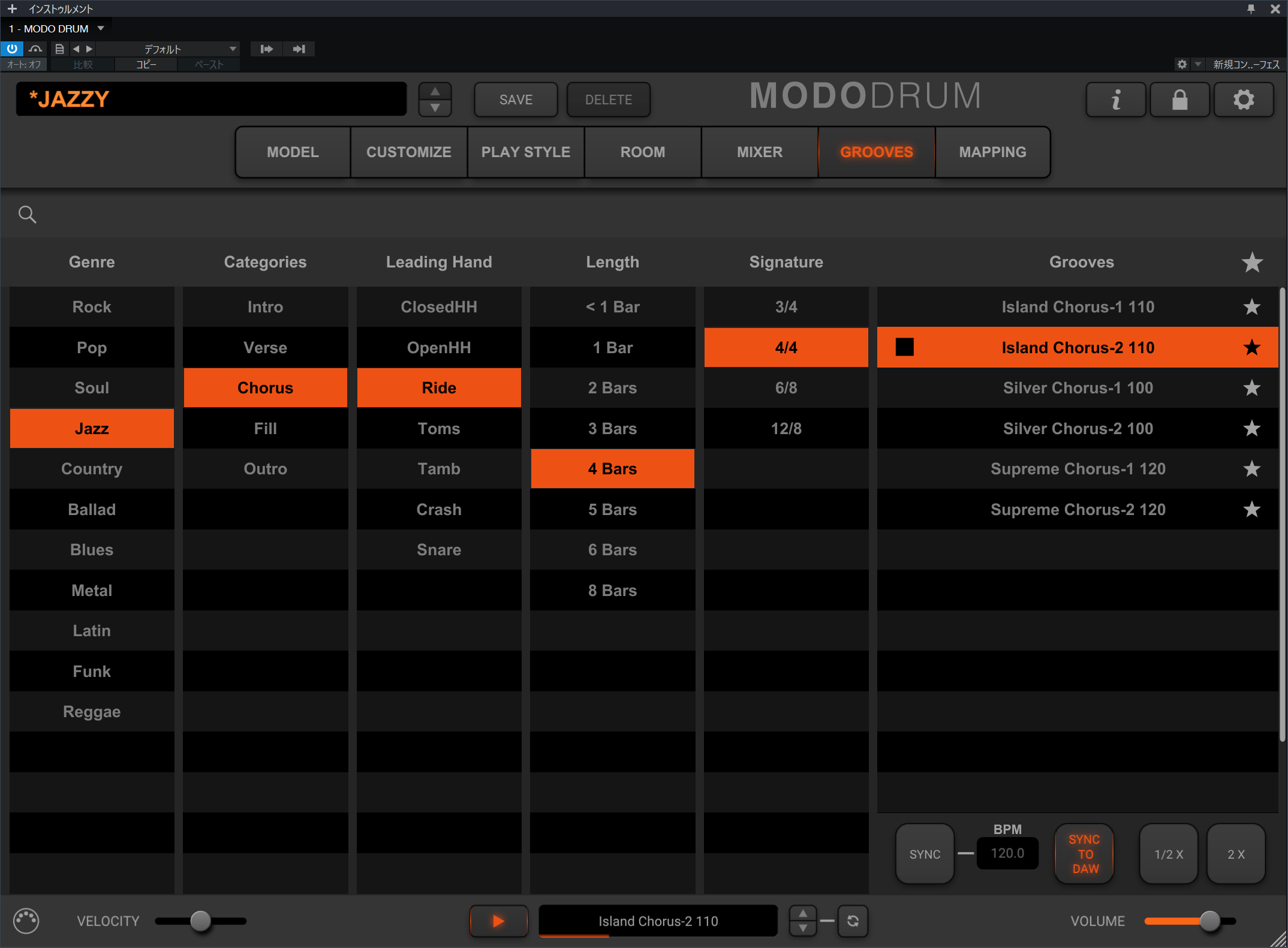The width and height of the screenshot is (1288, 948).
Task: Toggle the plugin power bypass icon
Action: pyautogui.click(x=12, y=49)
